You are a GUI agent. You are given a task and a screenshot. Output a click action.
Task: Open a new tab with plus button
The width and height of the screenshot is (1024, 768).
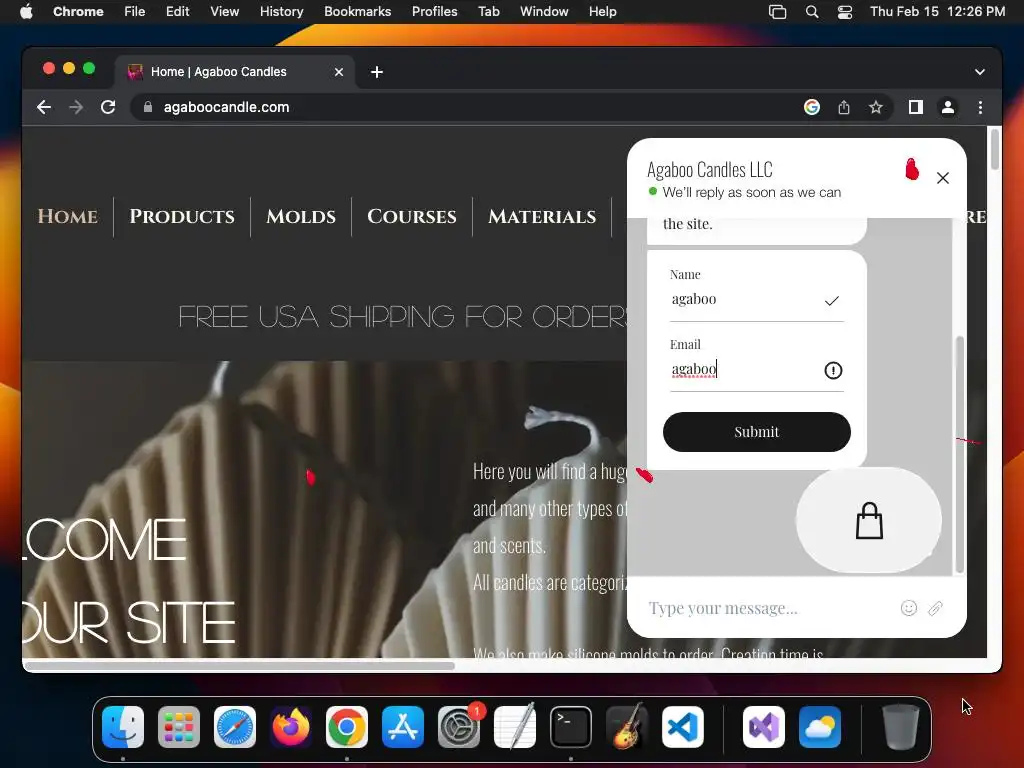click(377, 72)
